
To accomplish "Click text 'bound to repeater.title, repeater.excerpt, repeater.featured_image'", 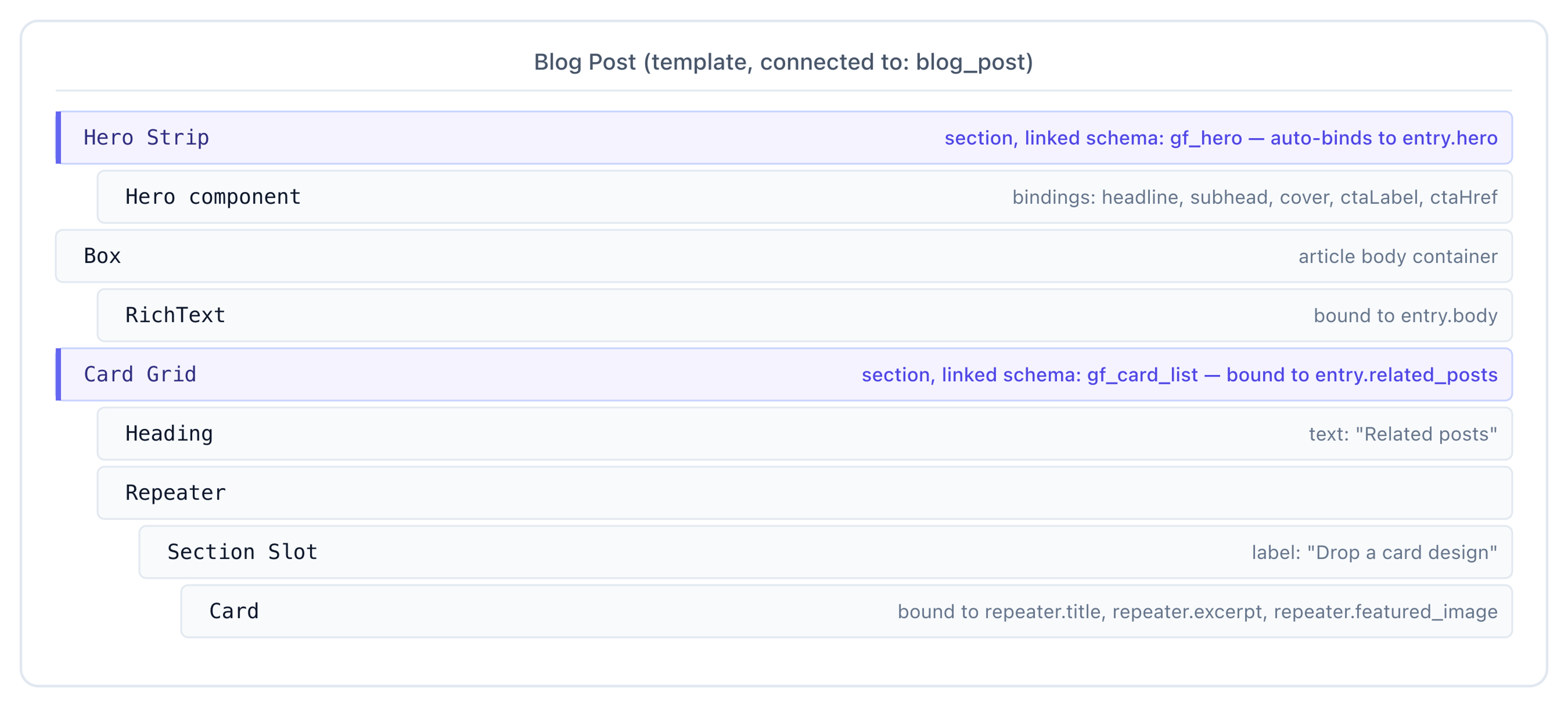I will click(x=1197, y=611).
